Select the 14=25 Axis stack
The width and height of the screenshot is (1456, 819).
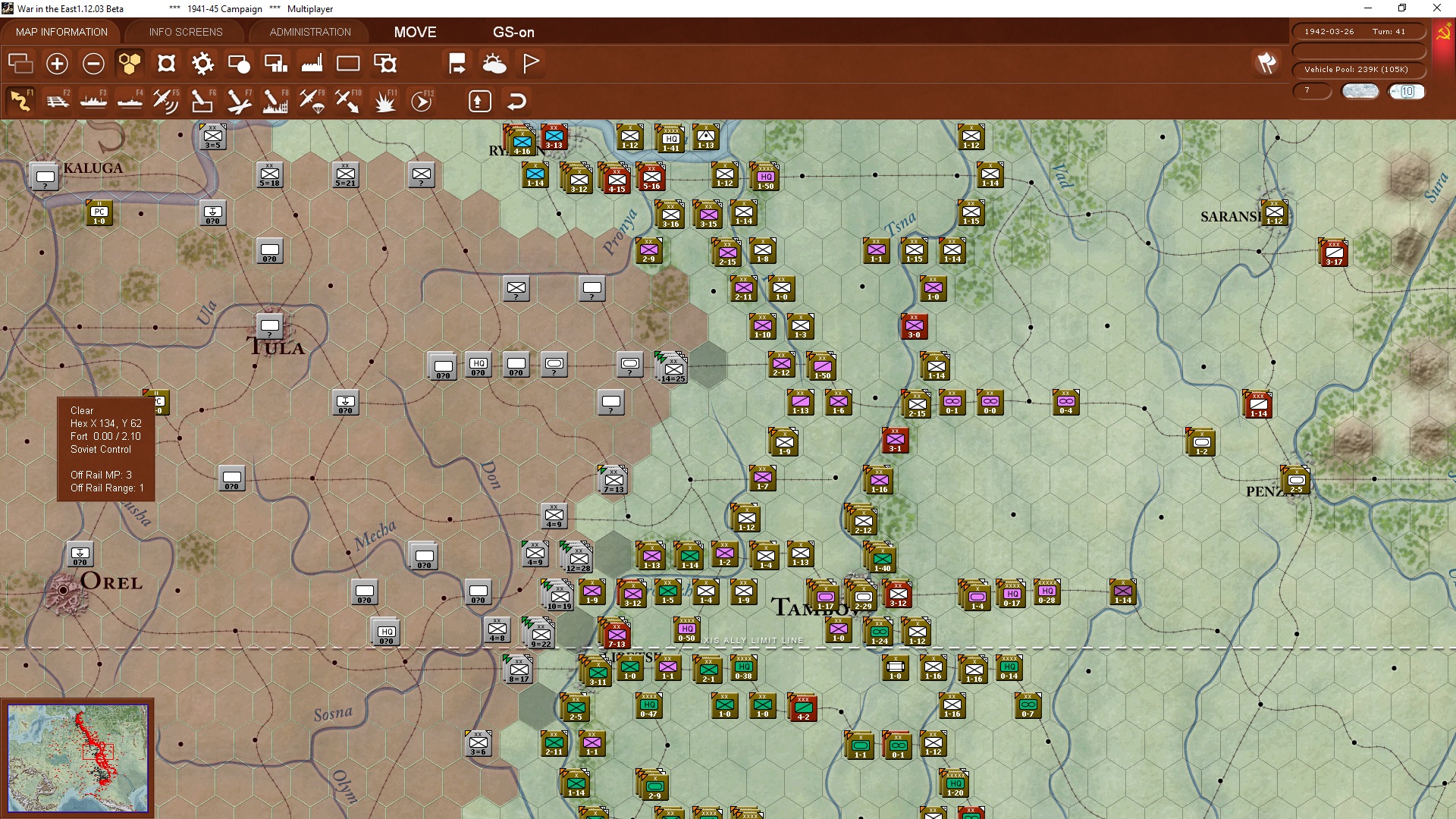click(x=673, y=367)
